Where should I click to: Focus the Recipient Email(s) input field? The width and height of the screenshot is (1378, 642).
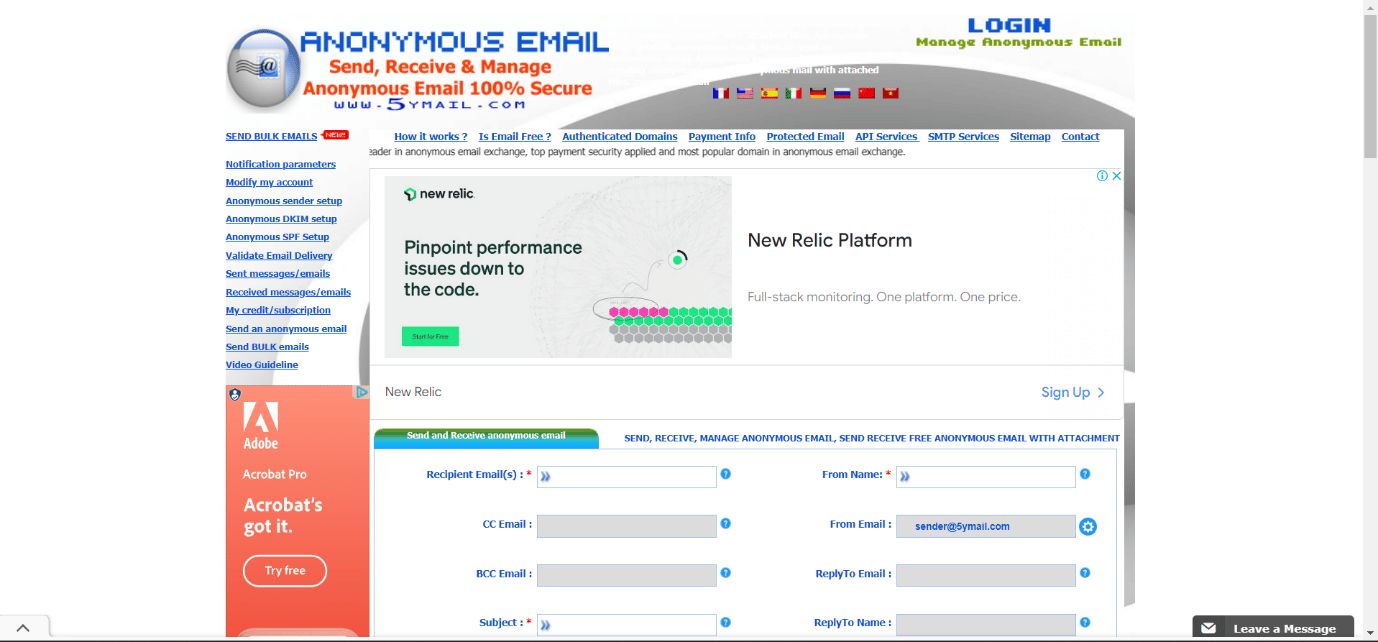point(627,477)
